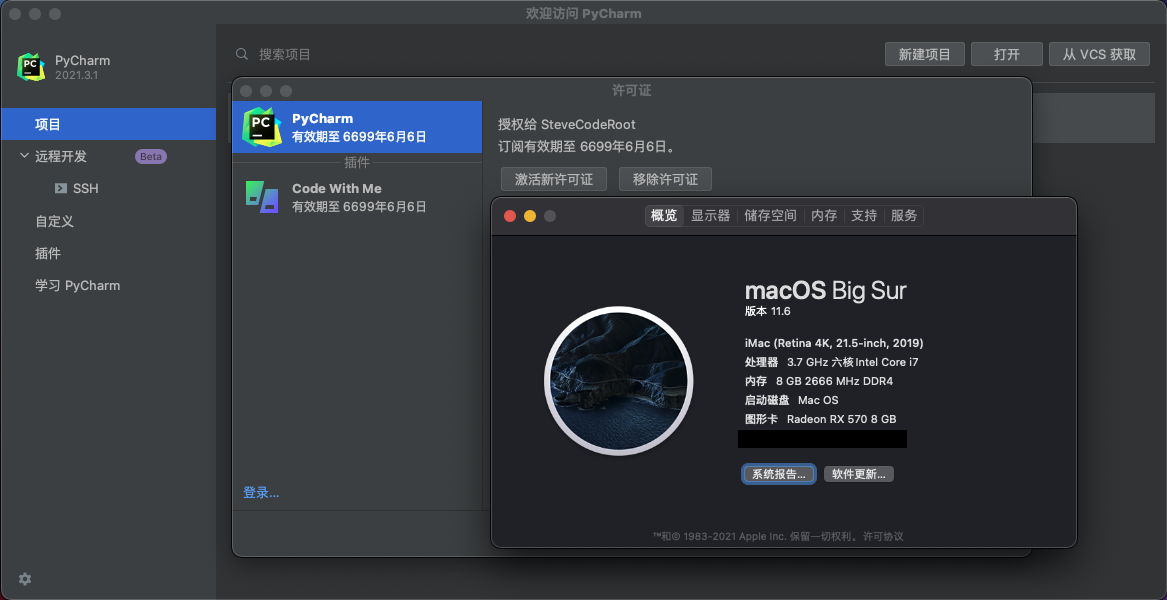Click the PyCharm logo in welcome sidebar
Viewport: 1167px width, 600px height.
(x=31, y=67)
